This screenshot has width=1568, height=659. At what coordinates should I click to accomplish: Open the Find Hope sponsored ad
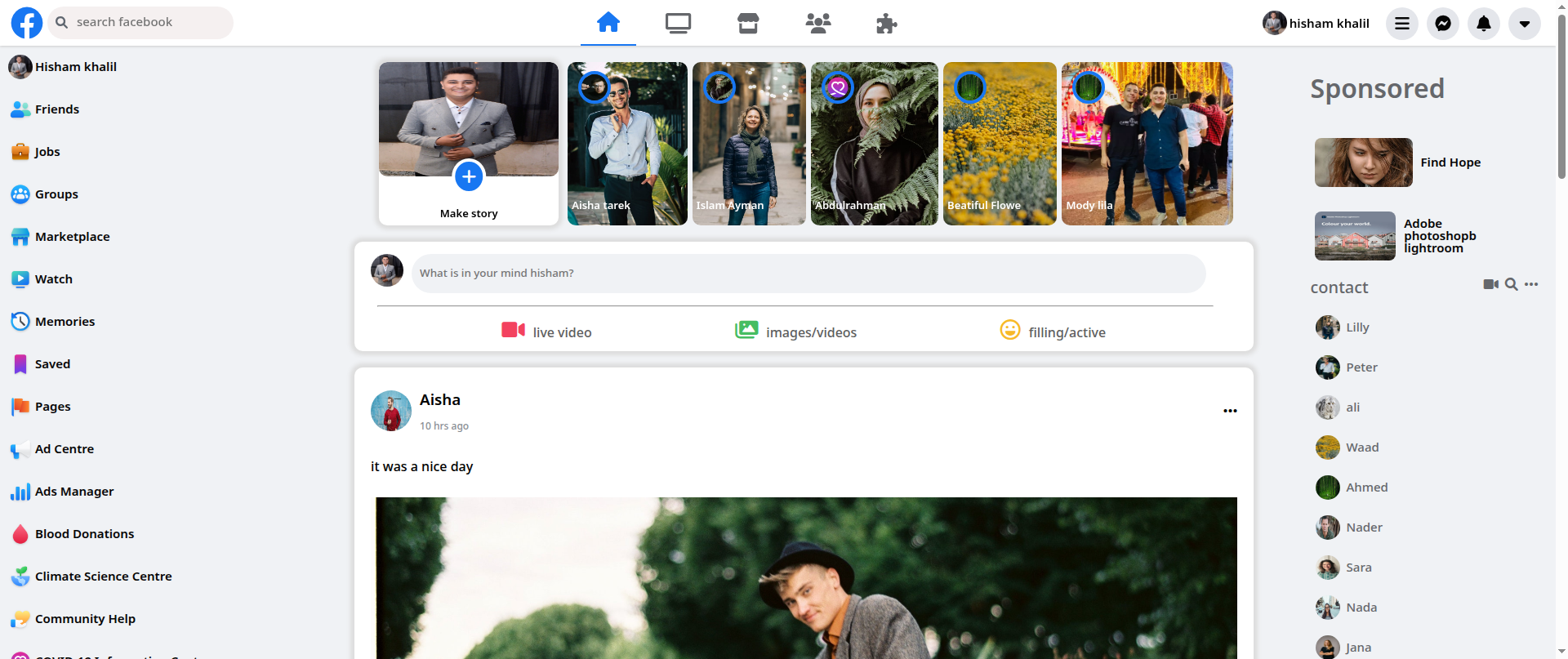(x=1398, y=163)
